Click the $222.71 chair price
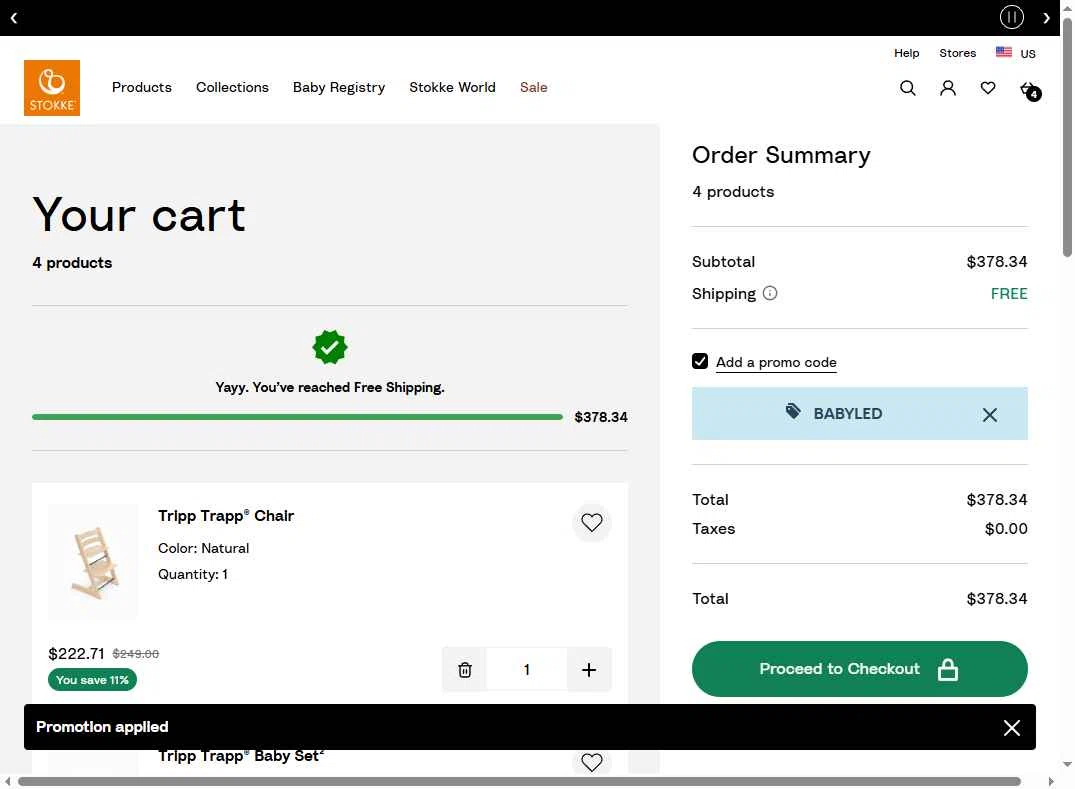Viewport: 1075px width, 789px height. pyautogui.click(x=76, y=654)
